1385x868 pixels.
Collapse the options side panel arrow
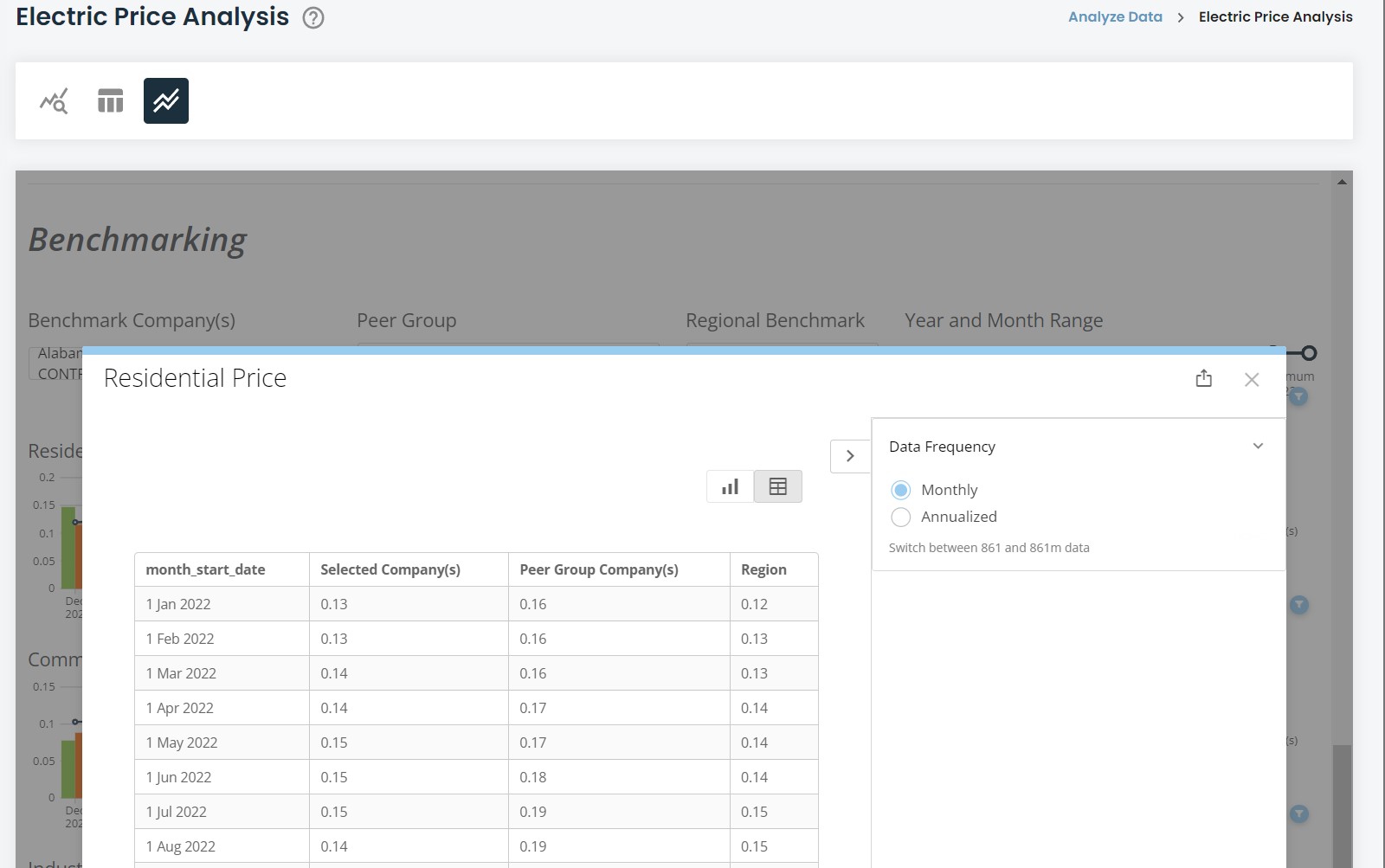coord(850,456)
